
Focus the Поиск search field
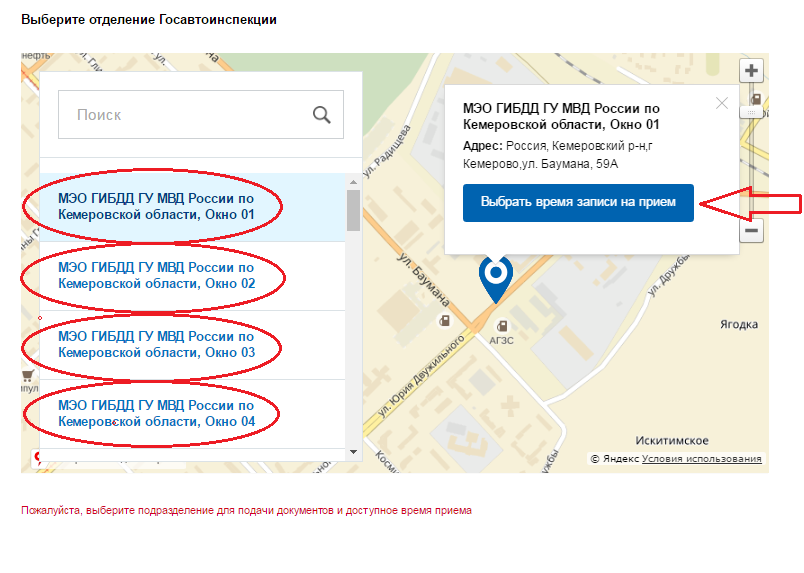(185, 115)
